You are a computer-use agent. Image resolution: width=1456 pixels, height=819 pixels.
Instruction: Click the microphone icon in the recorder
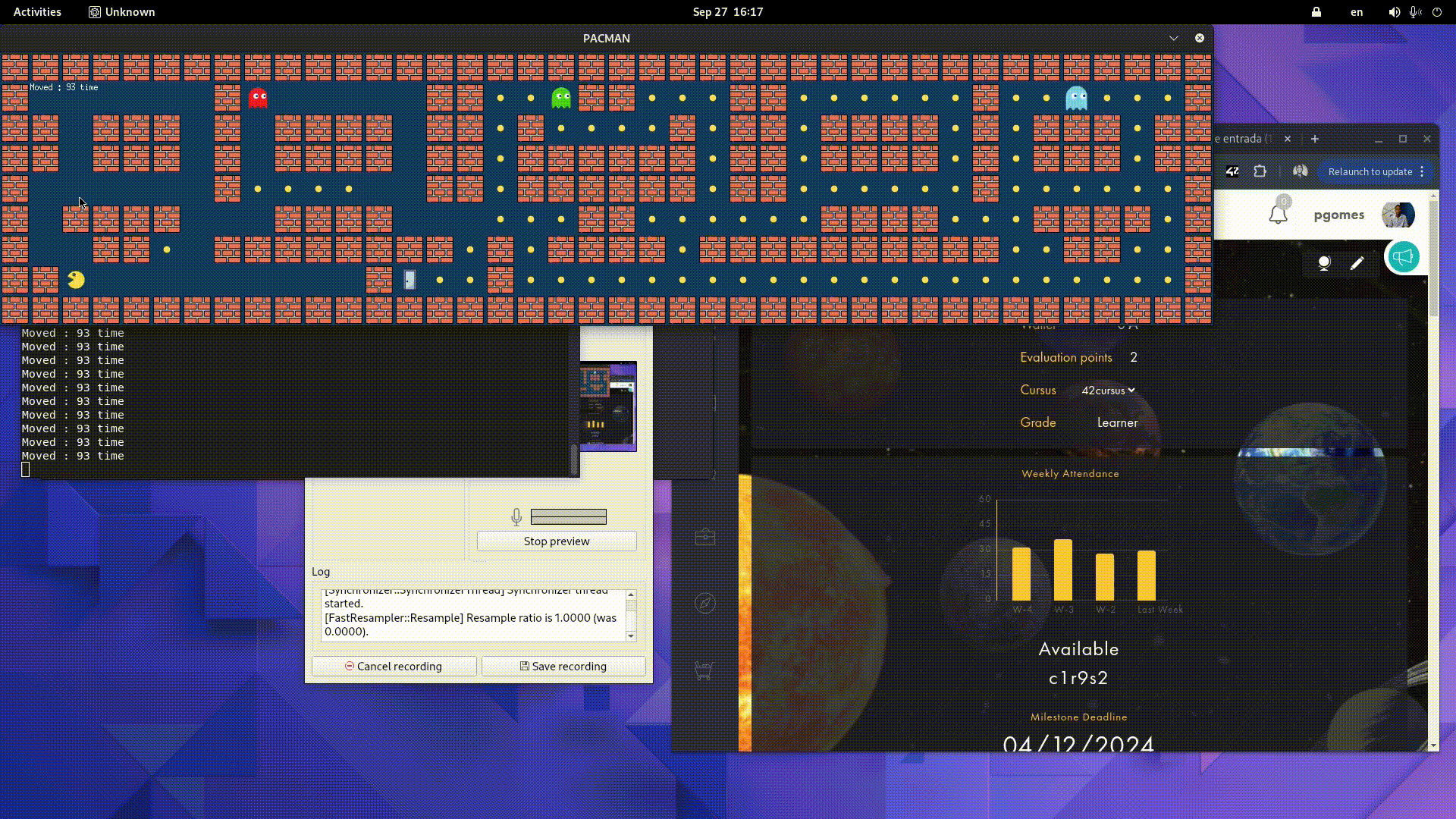[x=516, y=517]
